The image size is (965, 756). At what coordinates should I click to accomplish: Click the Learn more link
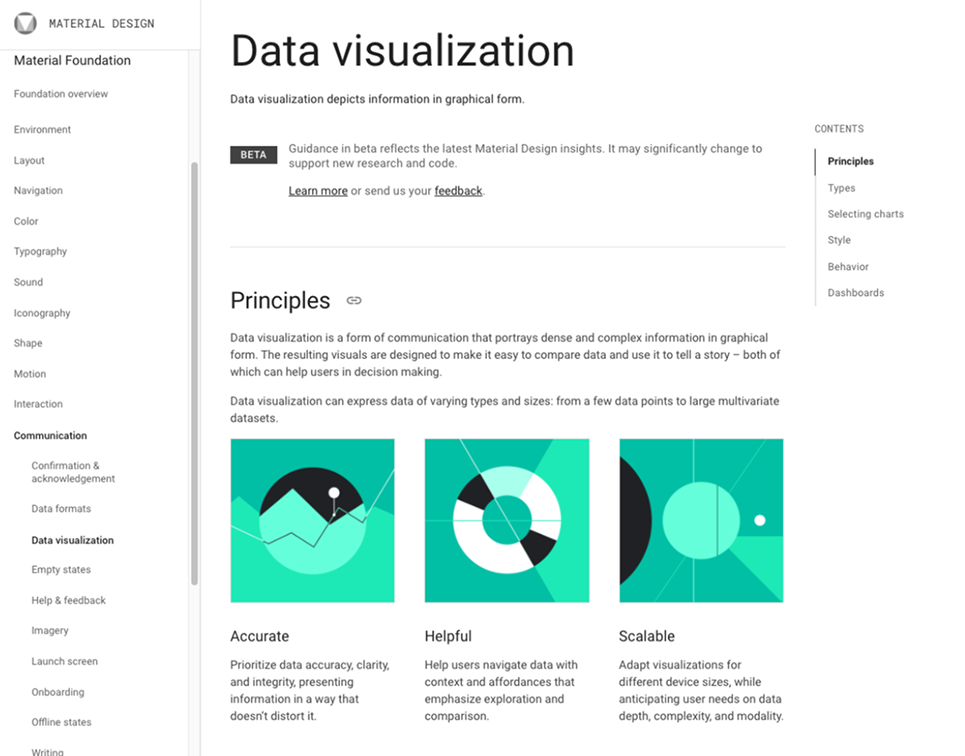318,190
